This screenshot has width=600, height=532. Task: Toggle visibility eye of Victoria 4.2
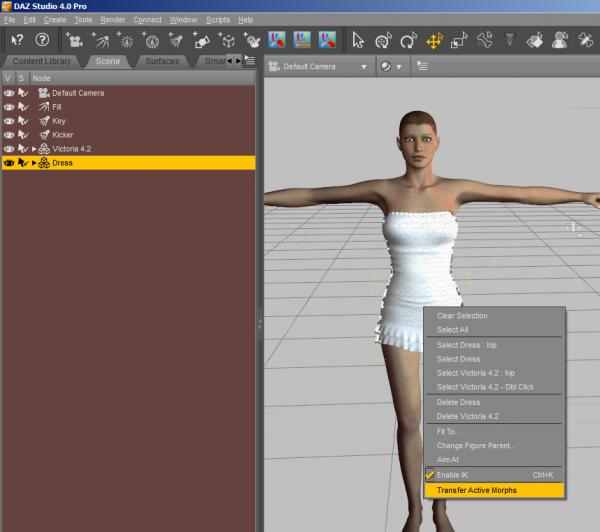pos(9,149)
